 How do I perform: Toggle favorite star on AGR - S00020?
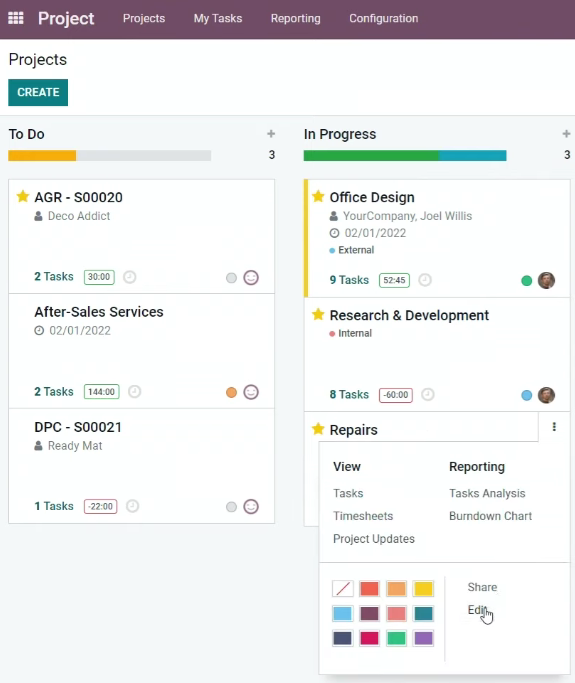point(23,196)
